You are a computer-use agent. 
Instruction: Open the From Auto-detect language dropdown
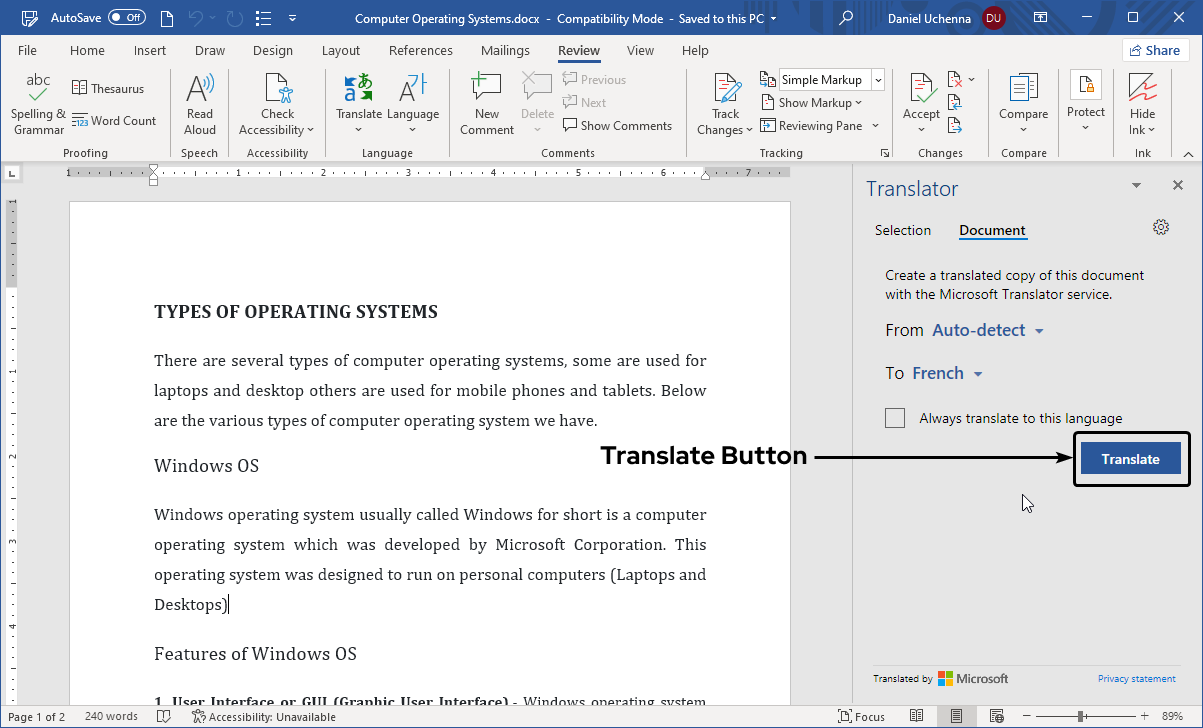987,330
